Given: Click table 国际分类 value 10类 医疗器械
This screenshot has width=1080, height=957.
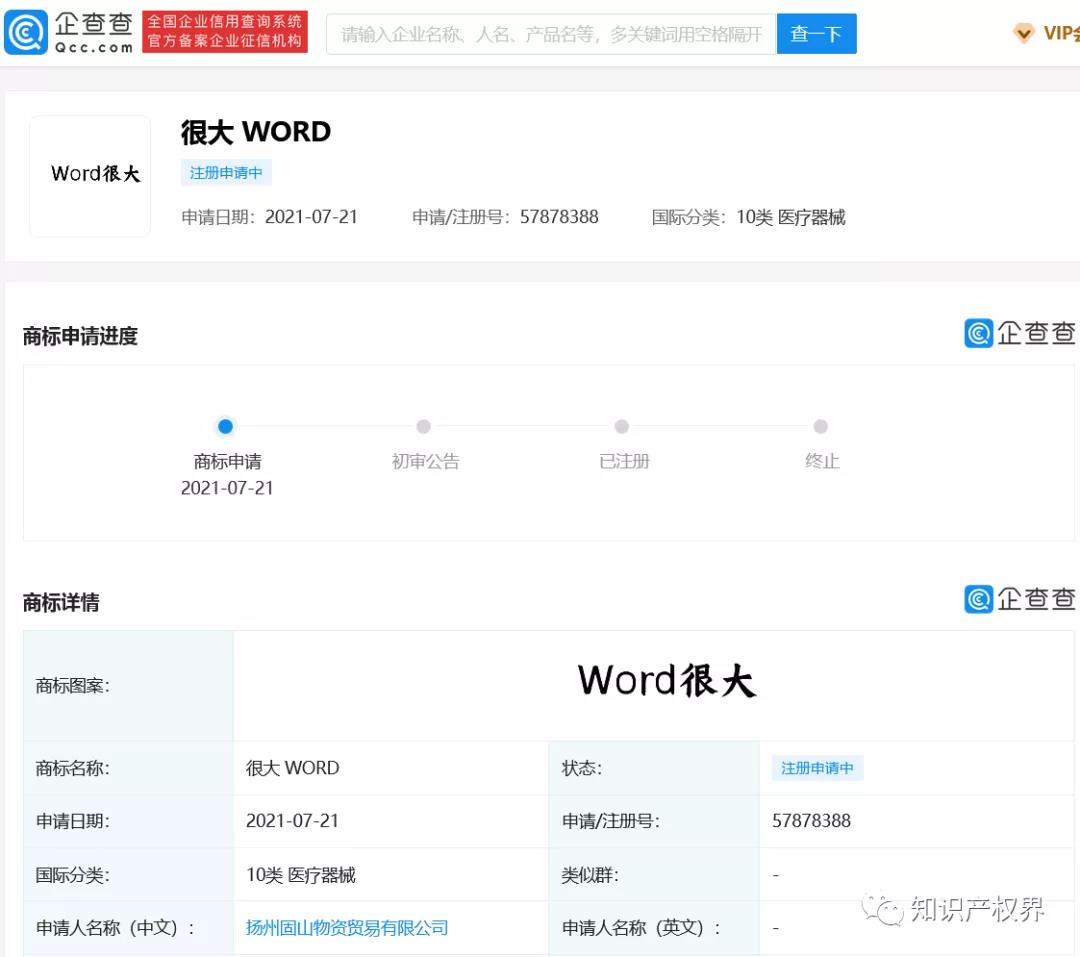Looking at the screenshot, I should (x=300, y=874).
